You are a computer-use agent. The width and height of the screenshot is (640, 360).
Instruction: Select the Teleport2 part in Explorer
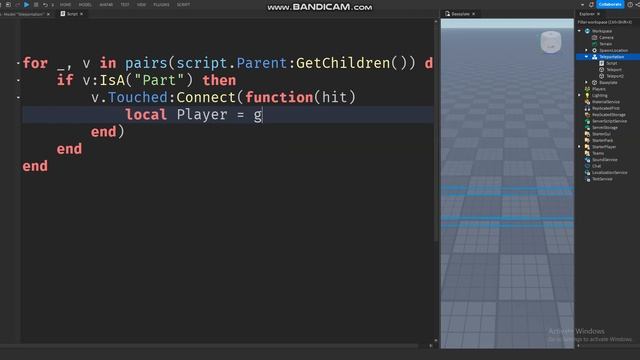(615, 76)
